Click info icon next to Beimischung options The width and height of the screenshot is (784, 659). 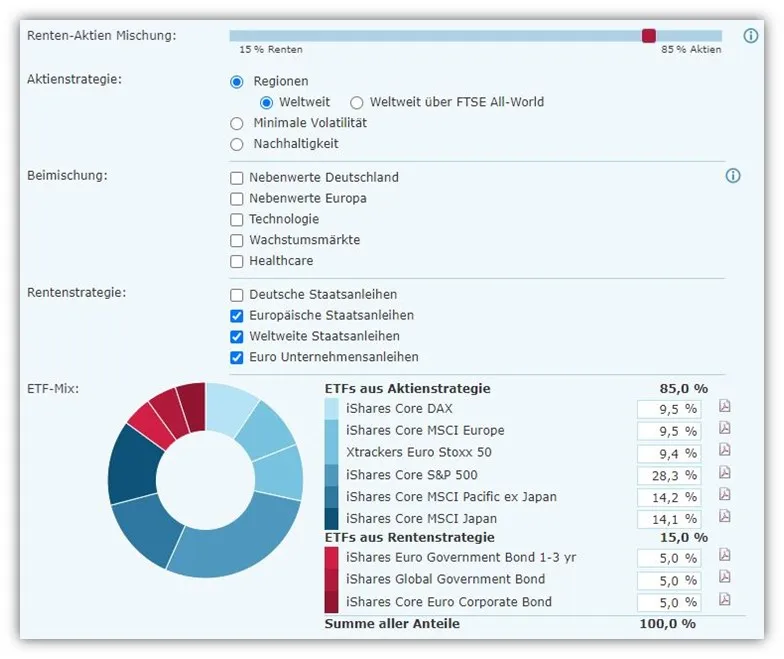[x=733, y=176]
